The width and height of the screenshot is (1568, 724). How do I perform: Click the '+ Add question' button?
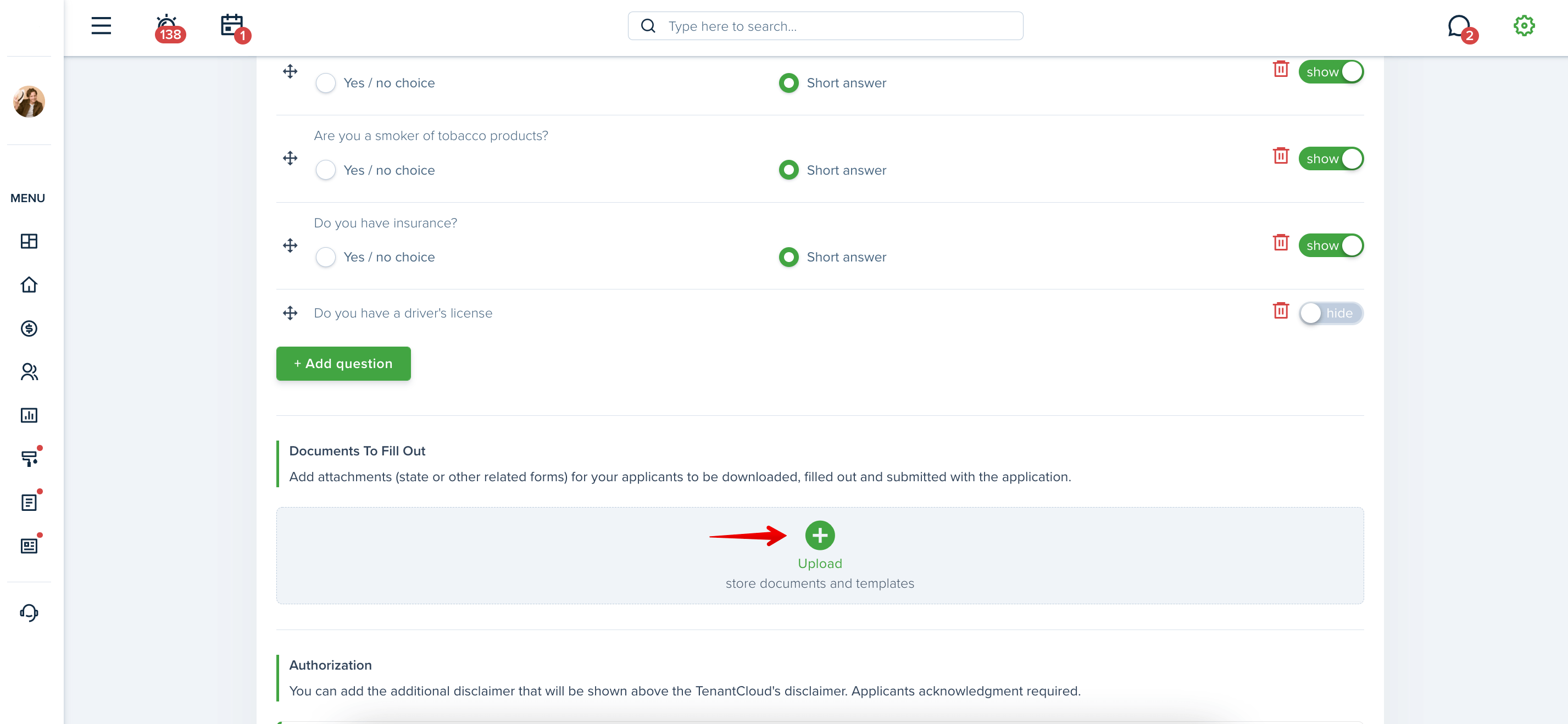pyautogui.click(x=343, y=363)
